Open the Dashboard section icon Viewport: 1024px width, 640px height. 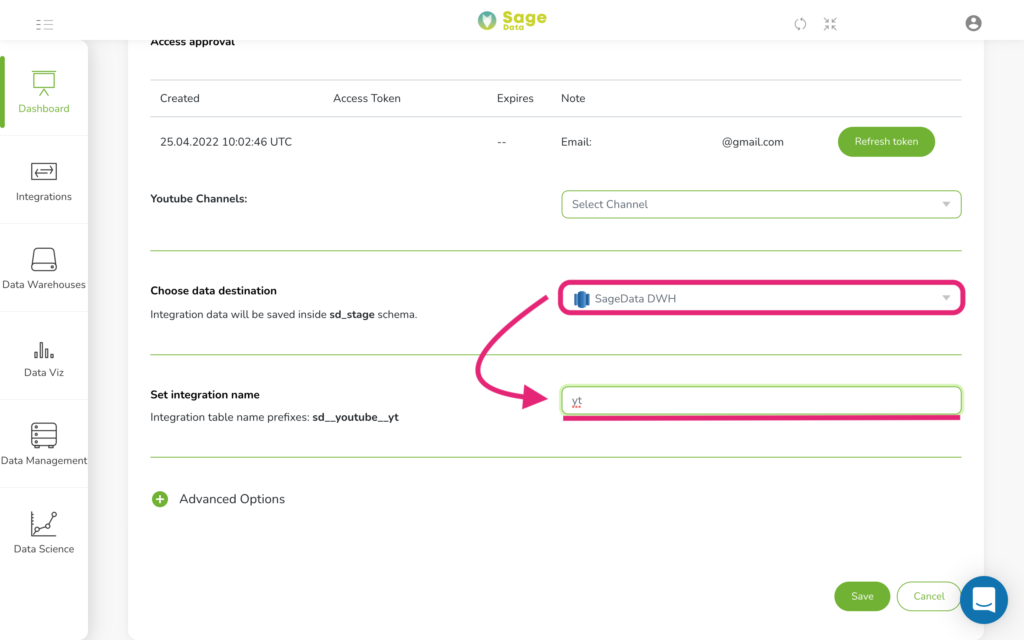click(x=44, y=83)
